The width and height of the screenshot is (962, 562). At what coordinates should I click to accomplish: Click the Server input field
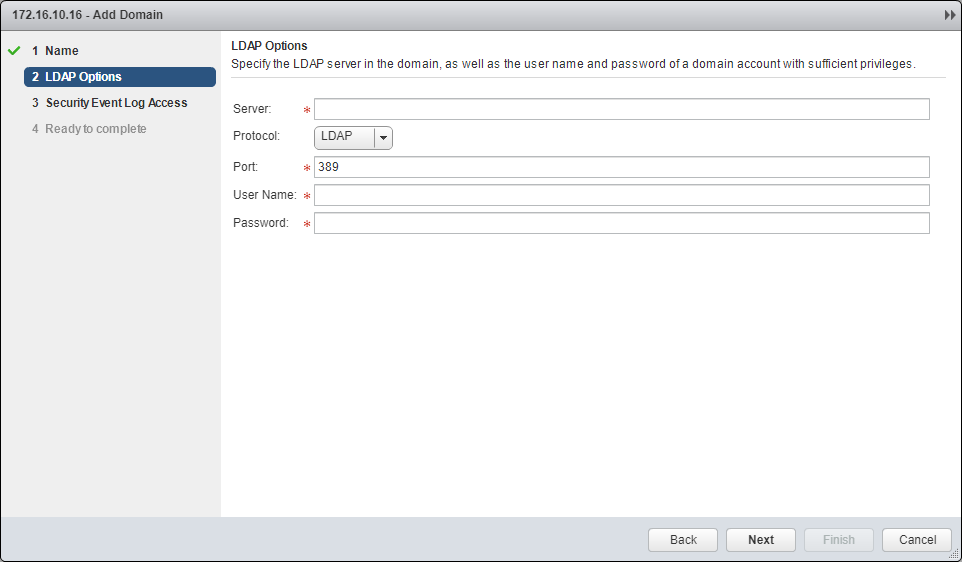621,109
